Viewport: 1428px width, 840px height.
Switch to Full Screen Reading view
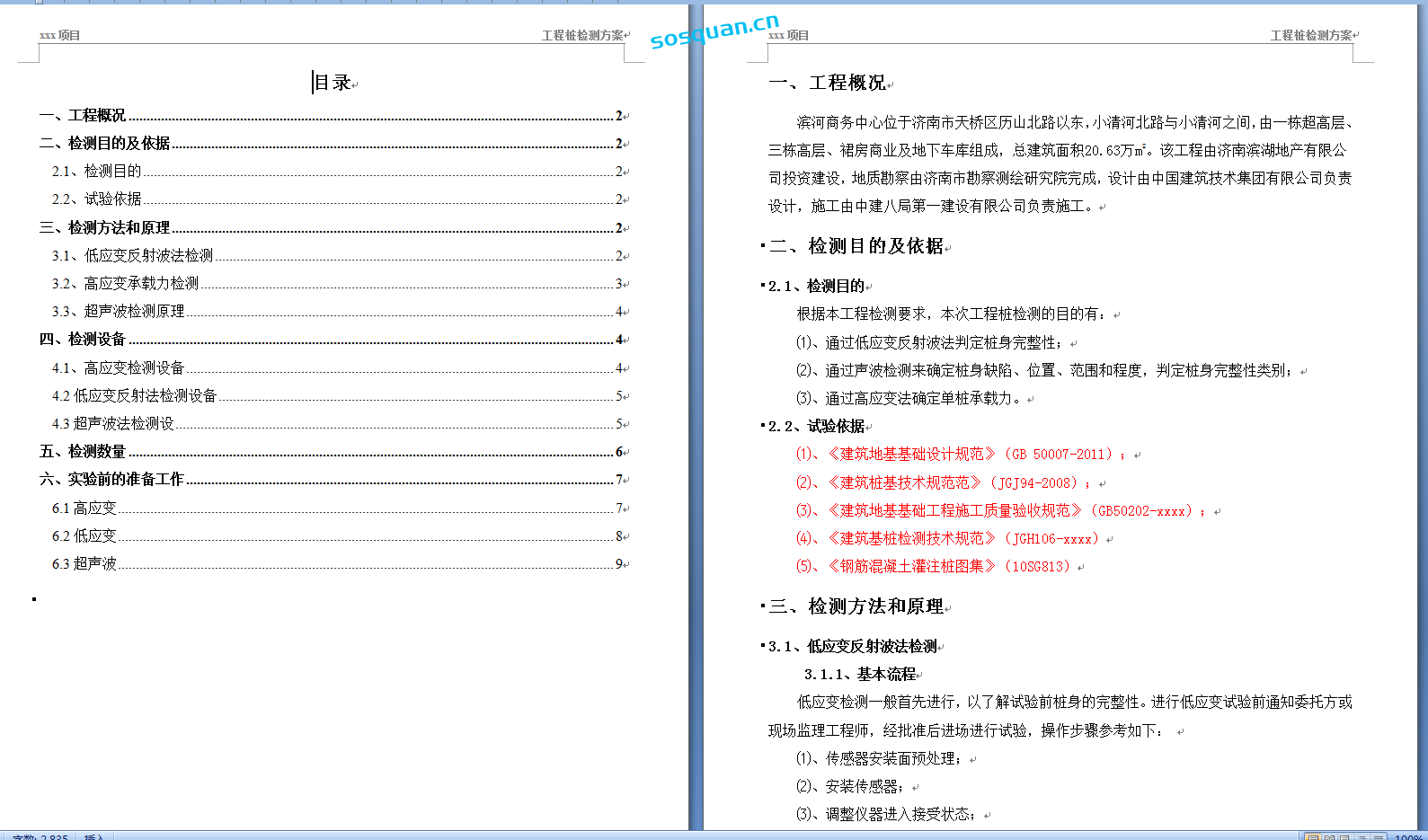1329,837
